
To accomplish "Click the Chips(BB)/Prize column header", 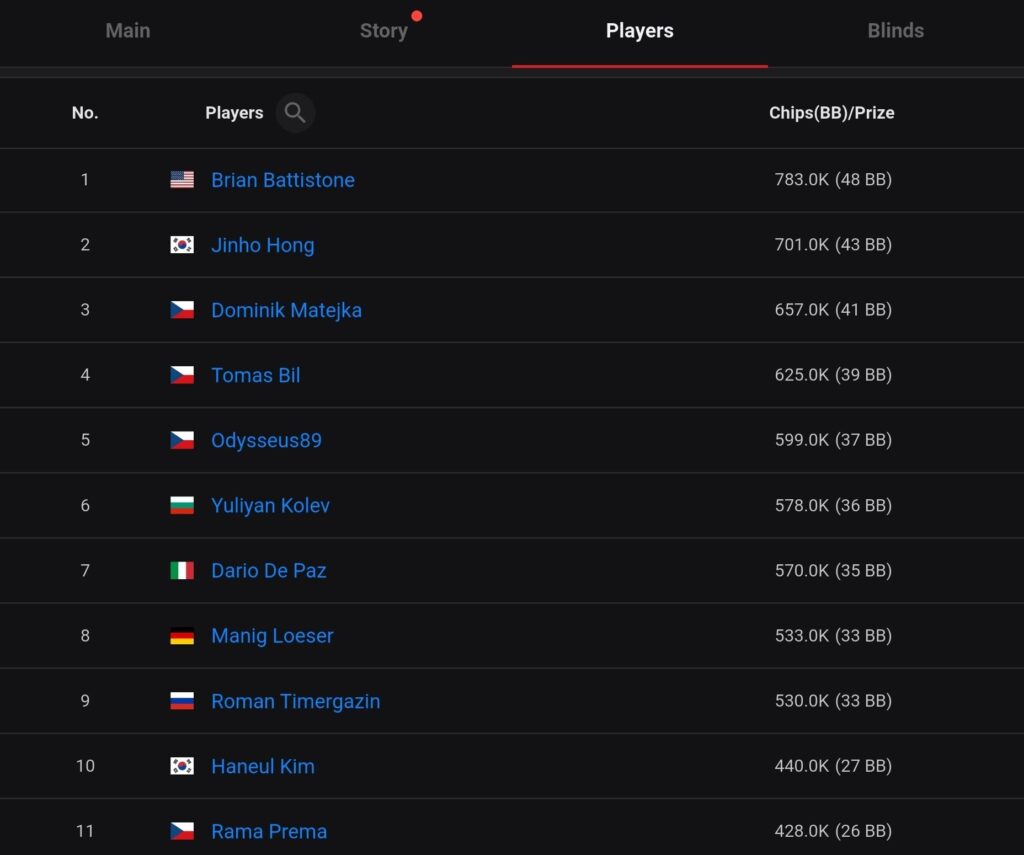I will coord(831,113).
